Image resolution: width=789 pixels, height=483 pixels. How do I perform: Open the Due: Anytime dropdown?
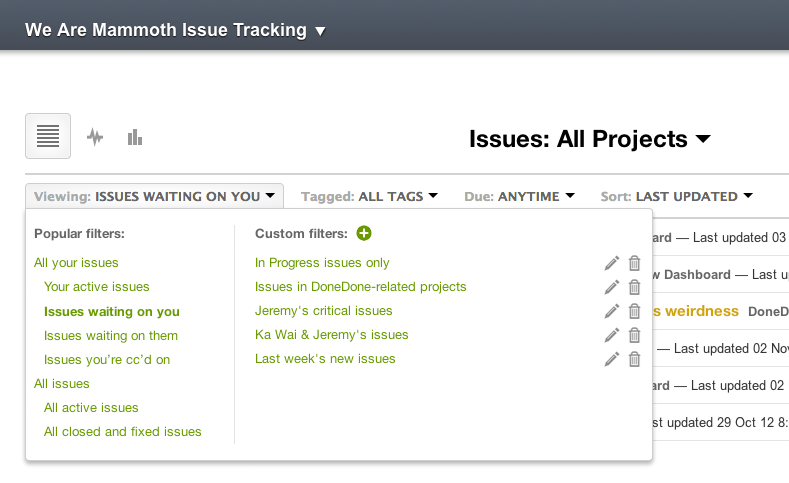click(519, 196)
